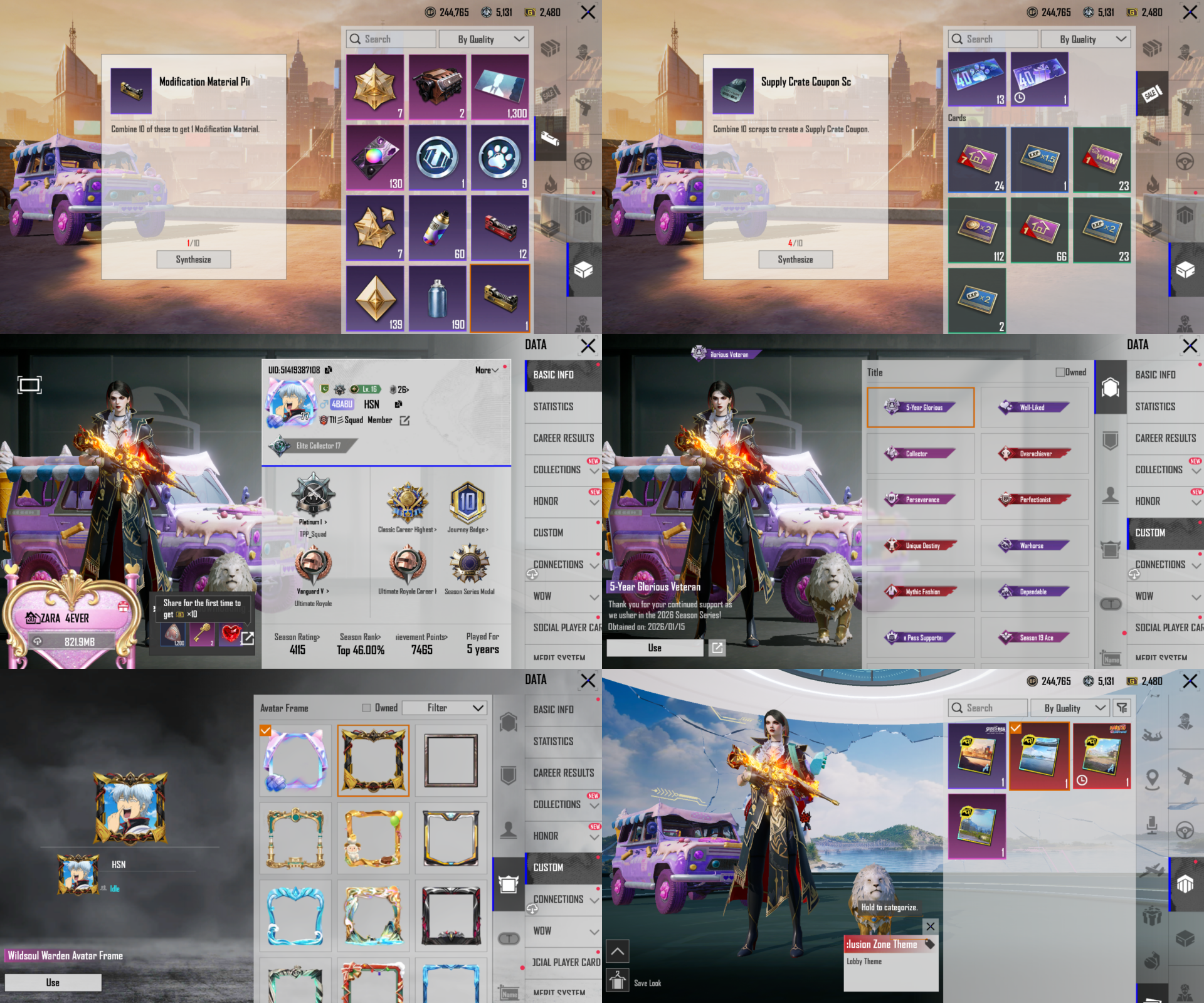Select the EXP x1.5 card
1204x1003 pixels.
[x=1039, y=159]
